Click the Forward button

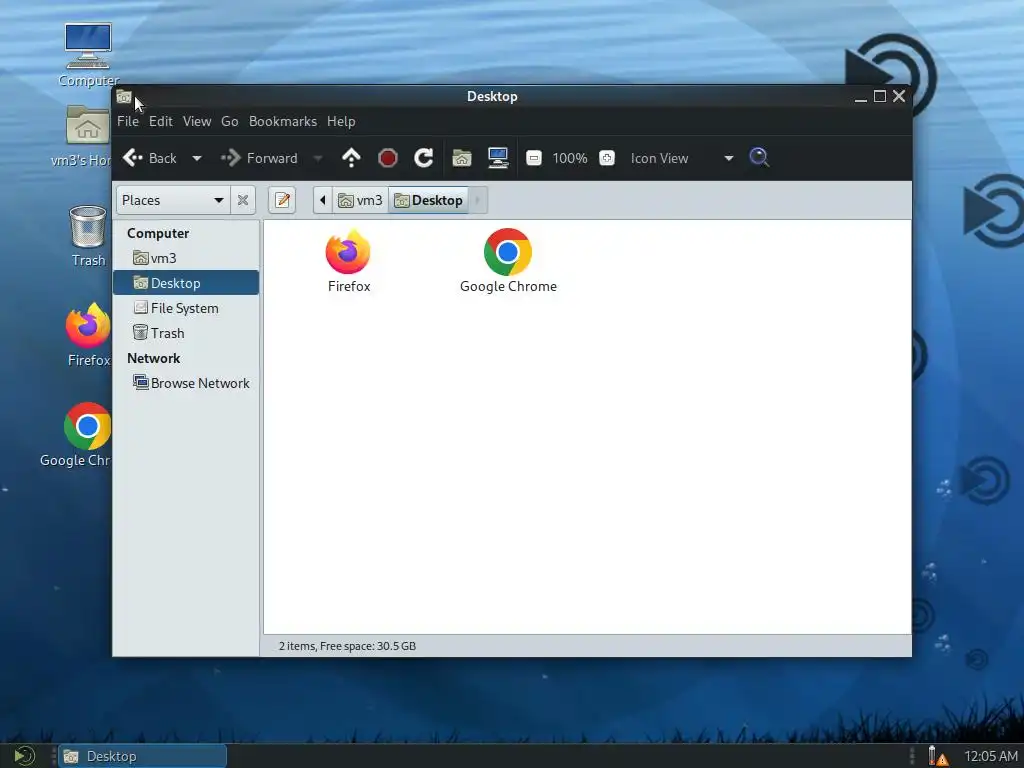[x=259, y=158]
